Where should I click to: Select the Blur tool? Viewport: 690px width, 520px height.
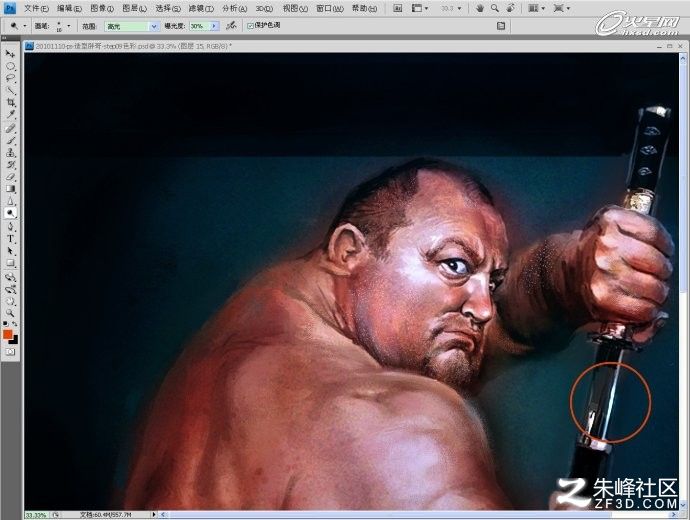pyautogui.click(x=11, y=201)
